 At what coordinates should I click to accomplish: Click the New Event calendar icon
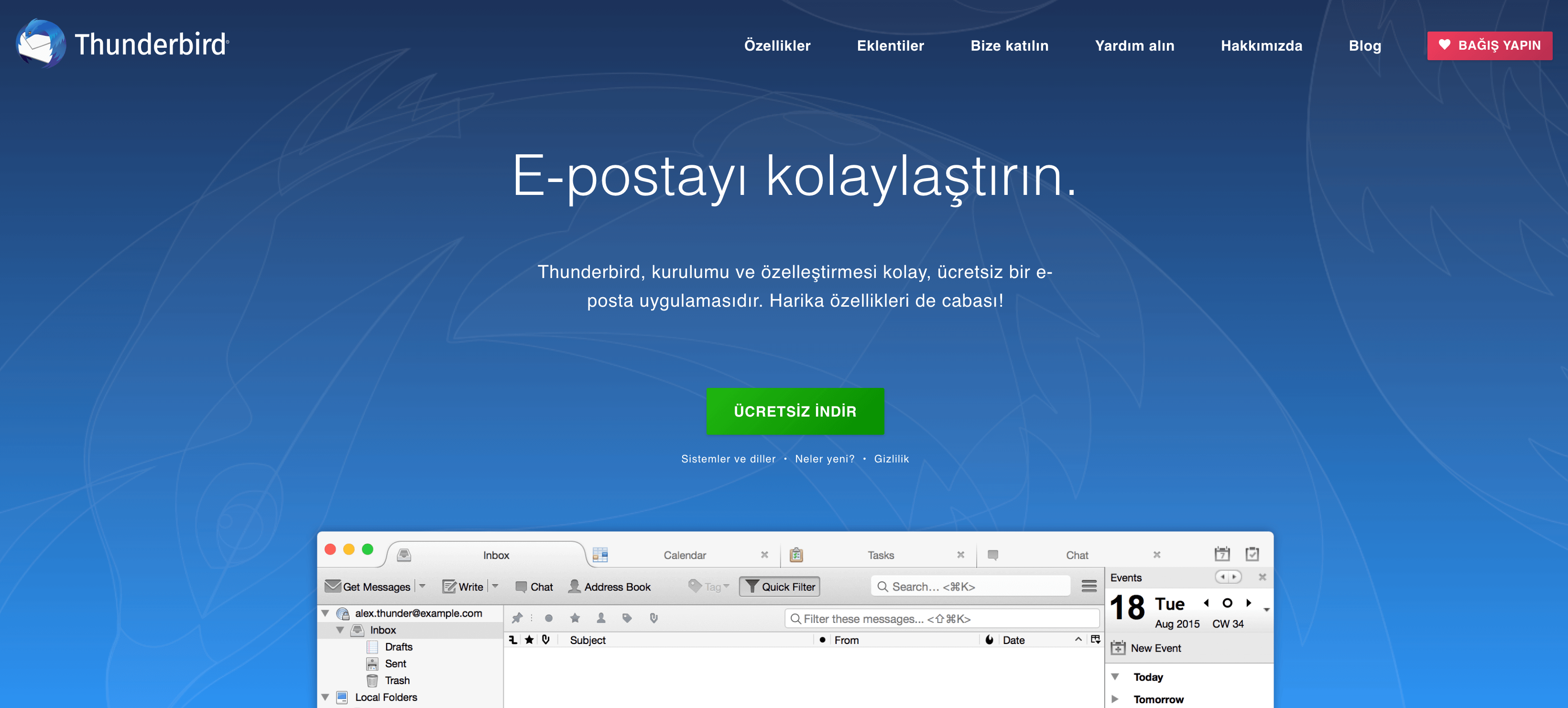click(1118, 648)
